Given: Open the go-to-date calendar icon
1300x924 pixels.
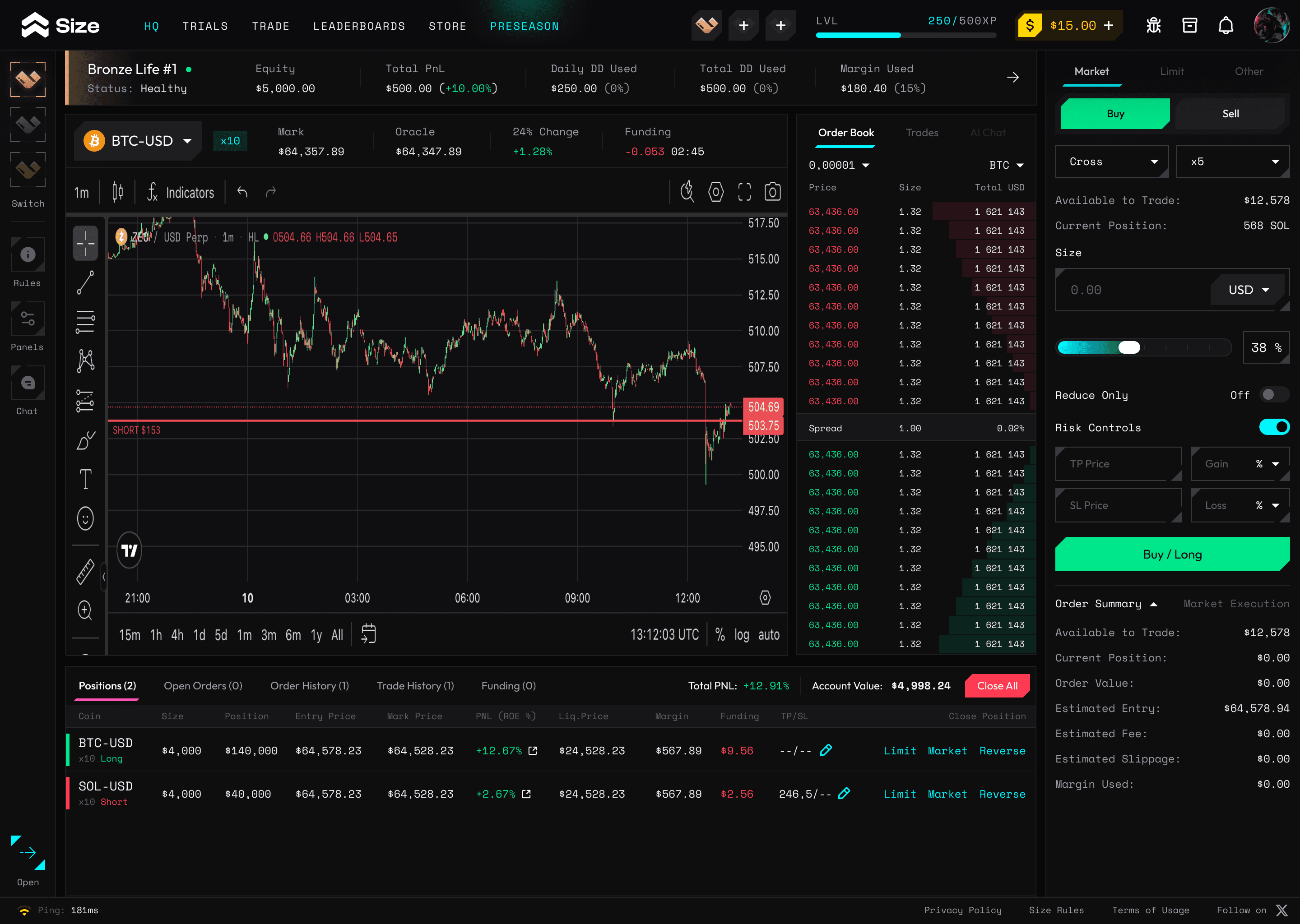Looking at the screenshot, I should pyautogui.click(x=369, y=634).
